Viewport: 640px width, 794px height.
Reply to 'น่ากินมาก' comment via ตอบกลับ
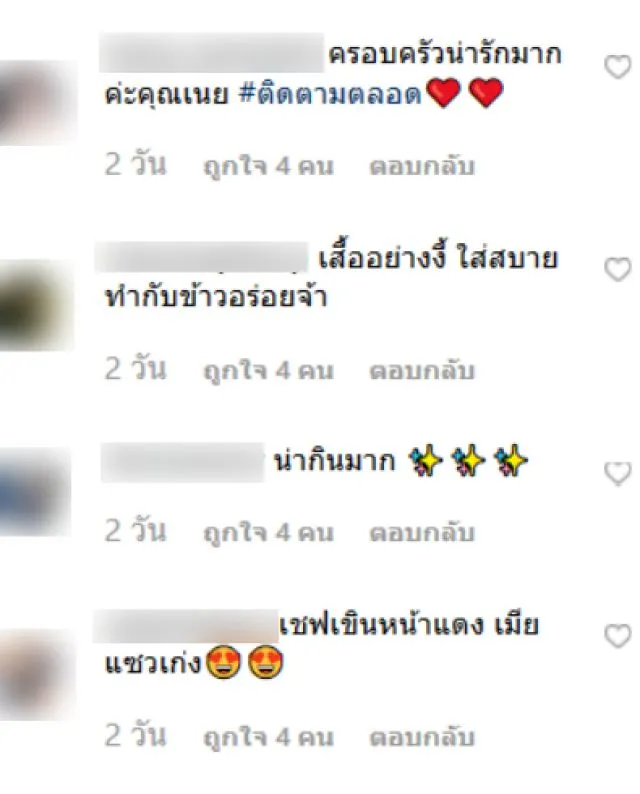coord(422,533)
